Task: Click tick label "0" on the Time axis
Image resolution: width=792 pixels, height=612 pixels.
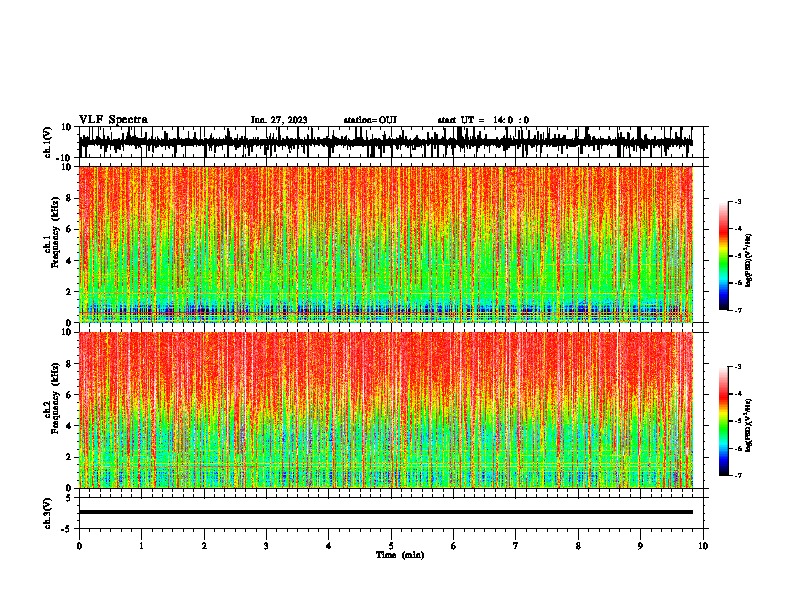Action: coord(79,546)
